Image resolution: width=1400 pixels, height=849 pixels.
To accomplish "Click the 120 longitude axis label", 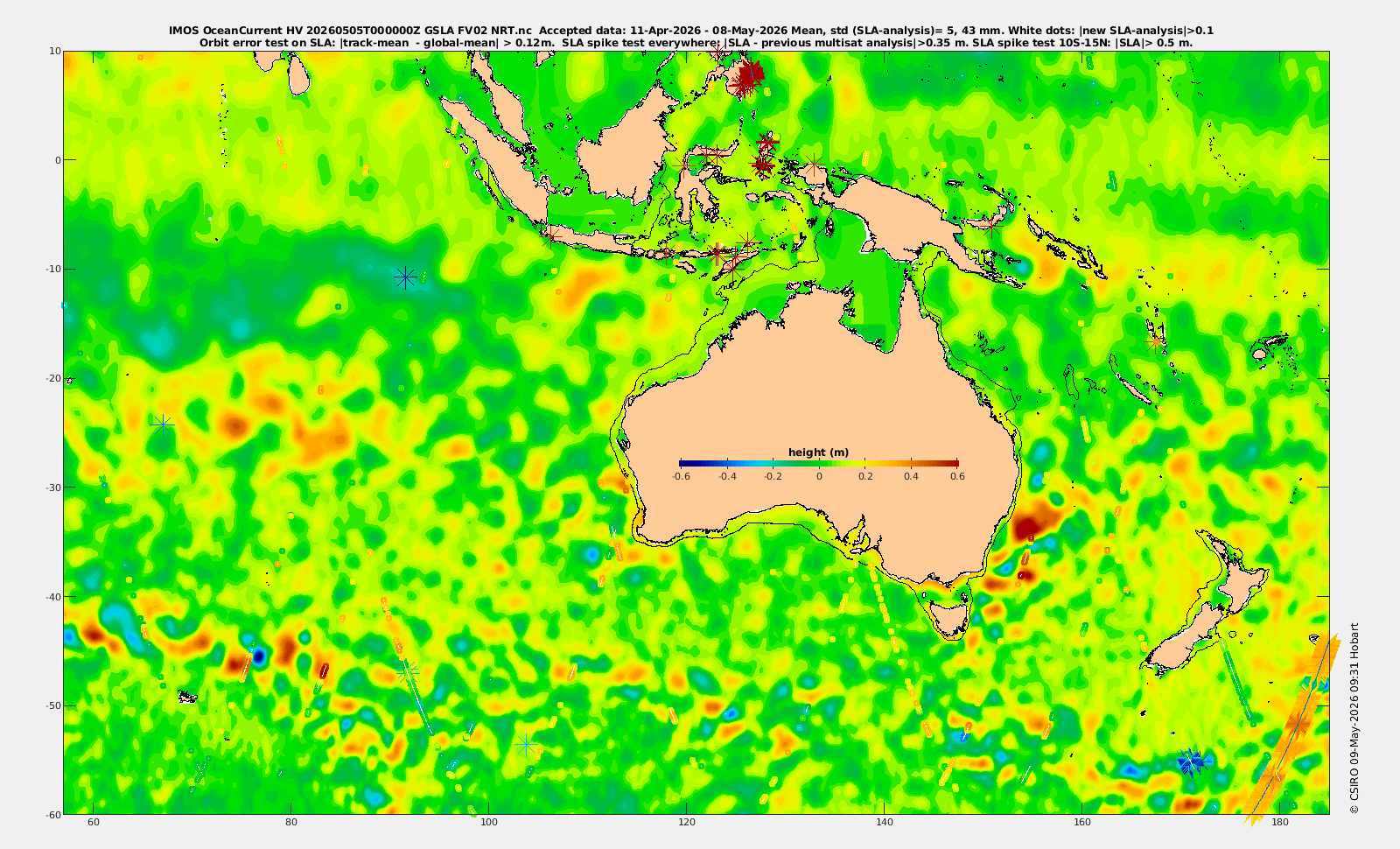I will 687,824.
